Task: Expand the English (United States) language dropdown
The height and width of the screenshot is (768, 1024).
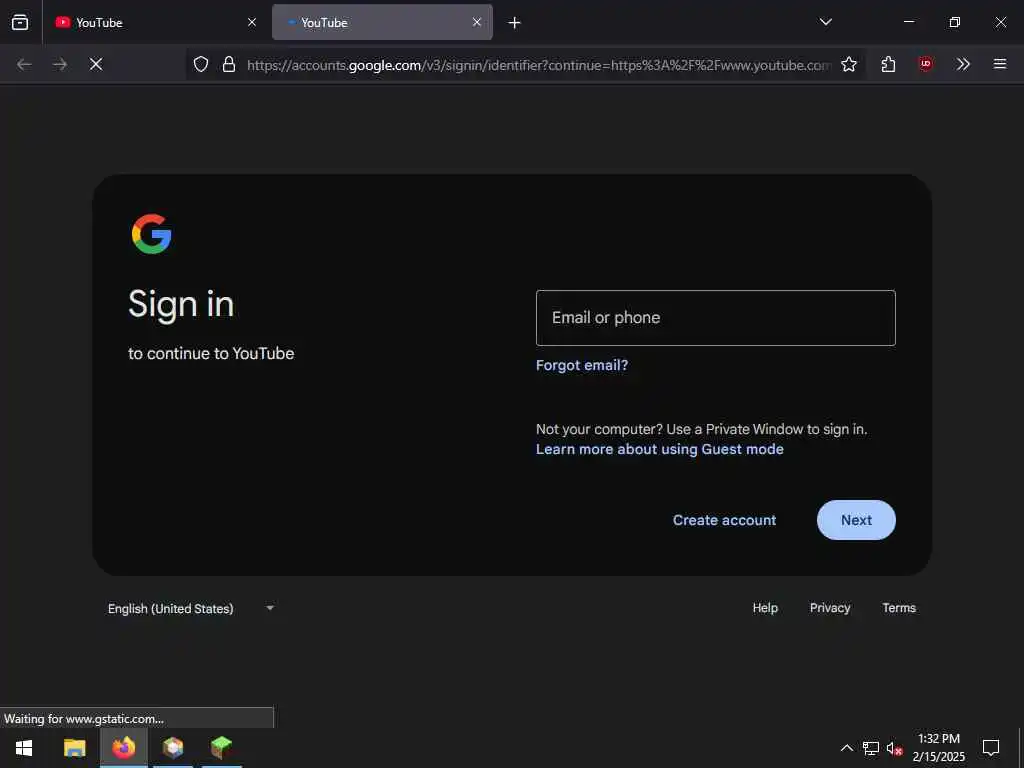Action: click(x=191, y=609)
